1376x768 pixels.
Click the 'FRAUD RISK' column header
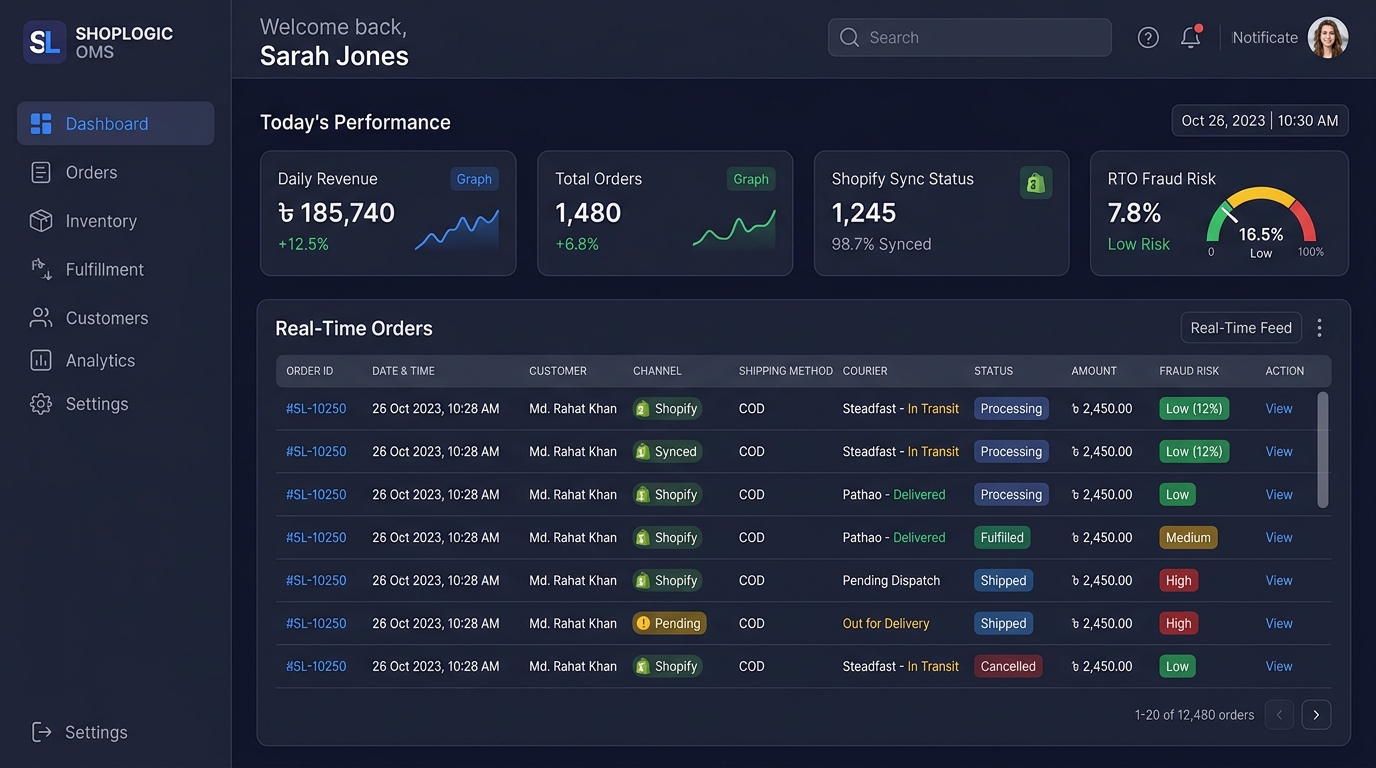(1189, 371)
